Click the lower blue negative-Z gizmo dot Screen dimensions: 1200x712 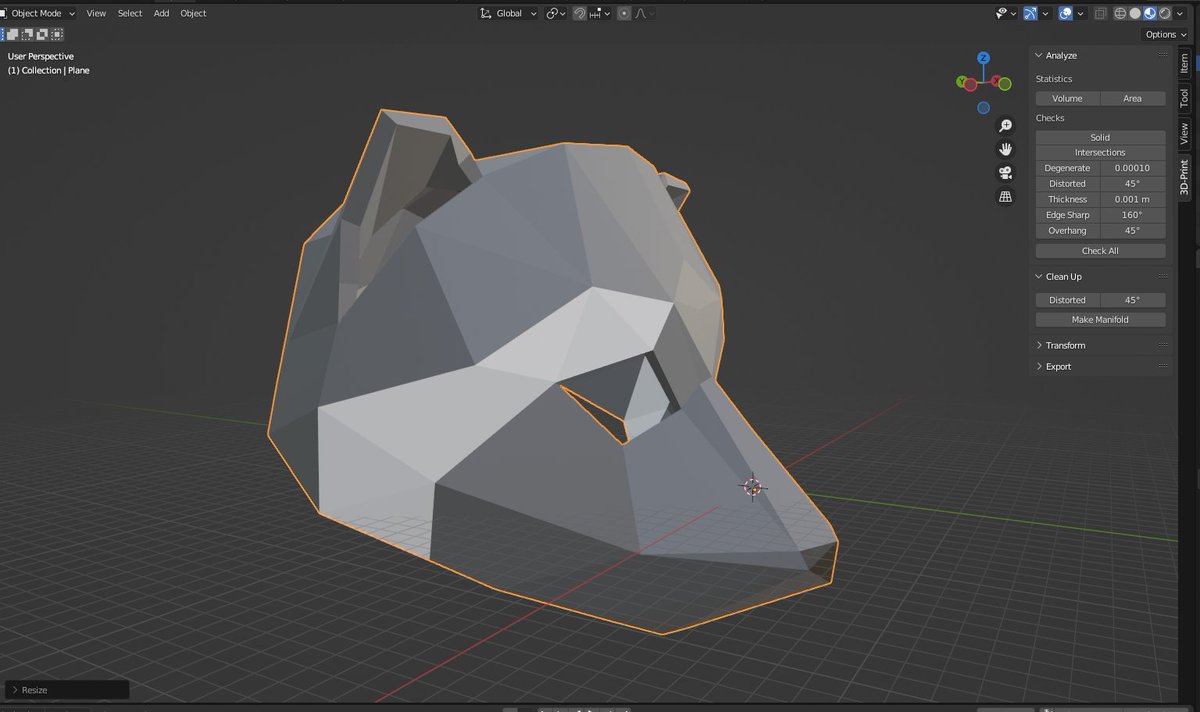coord(984,107)
